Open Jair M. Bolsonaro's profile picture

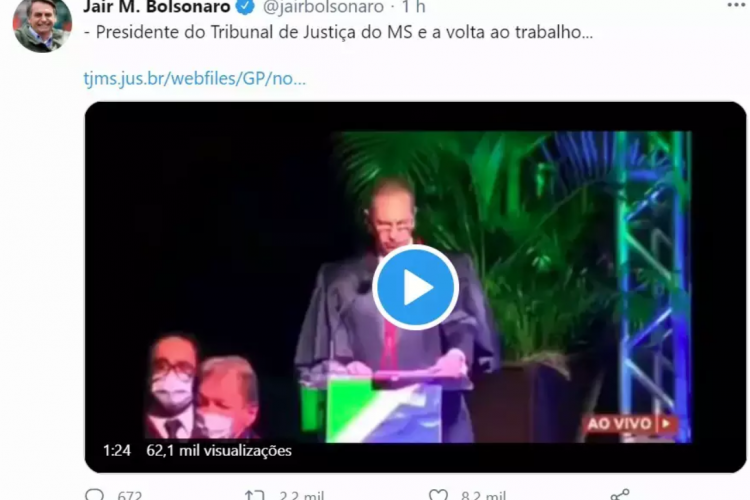(x=42, y=24)
